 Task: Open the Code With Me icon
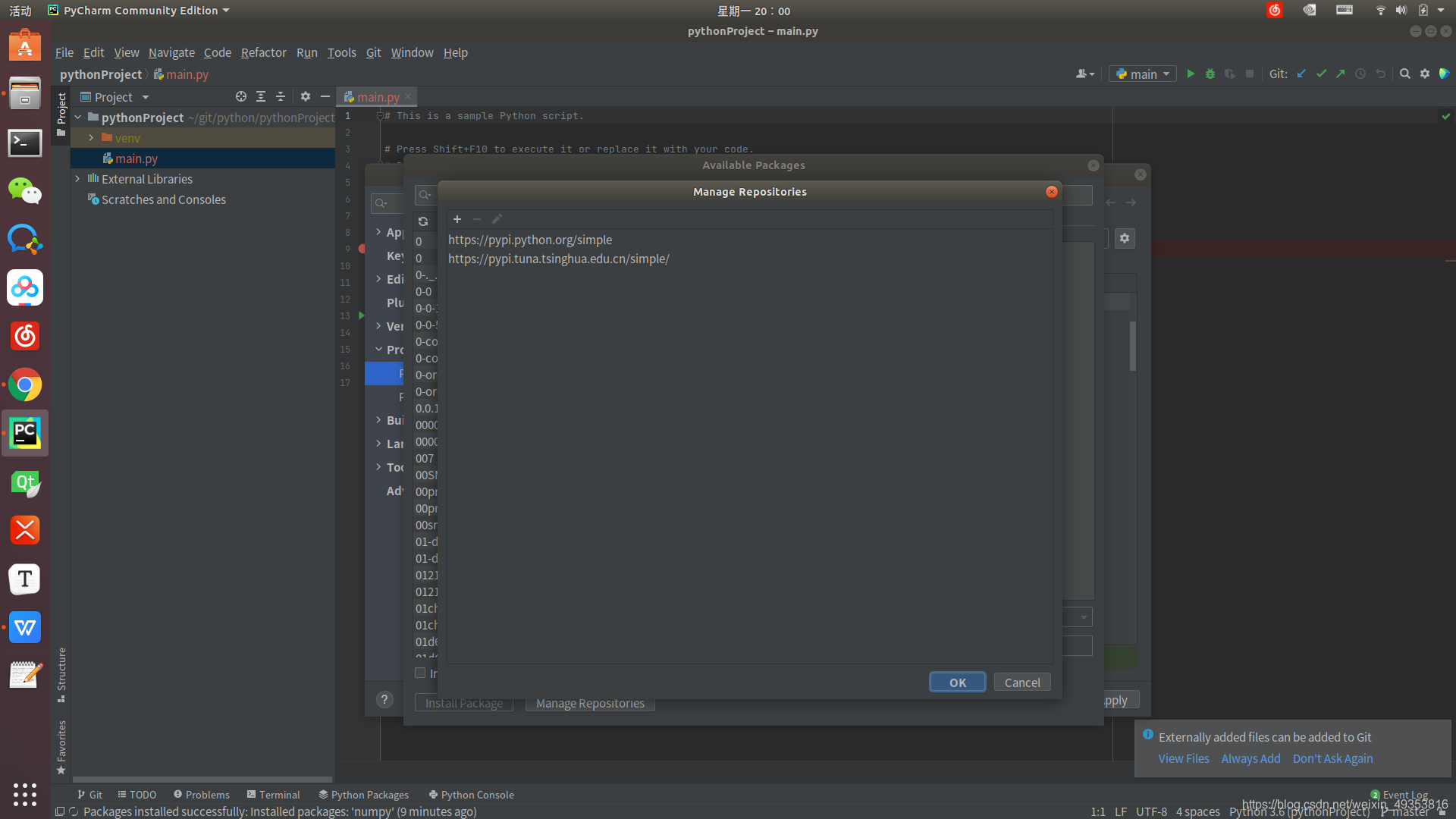pyautogui.click(x=1445, y=74)
